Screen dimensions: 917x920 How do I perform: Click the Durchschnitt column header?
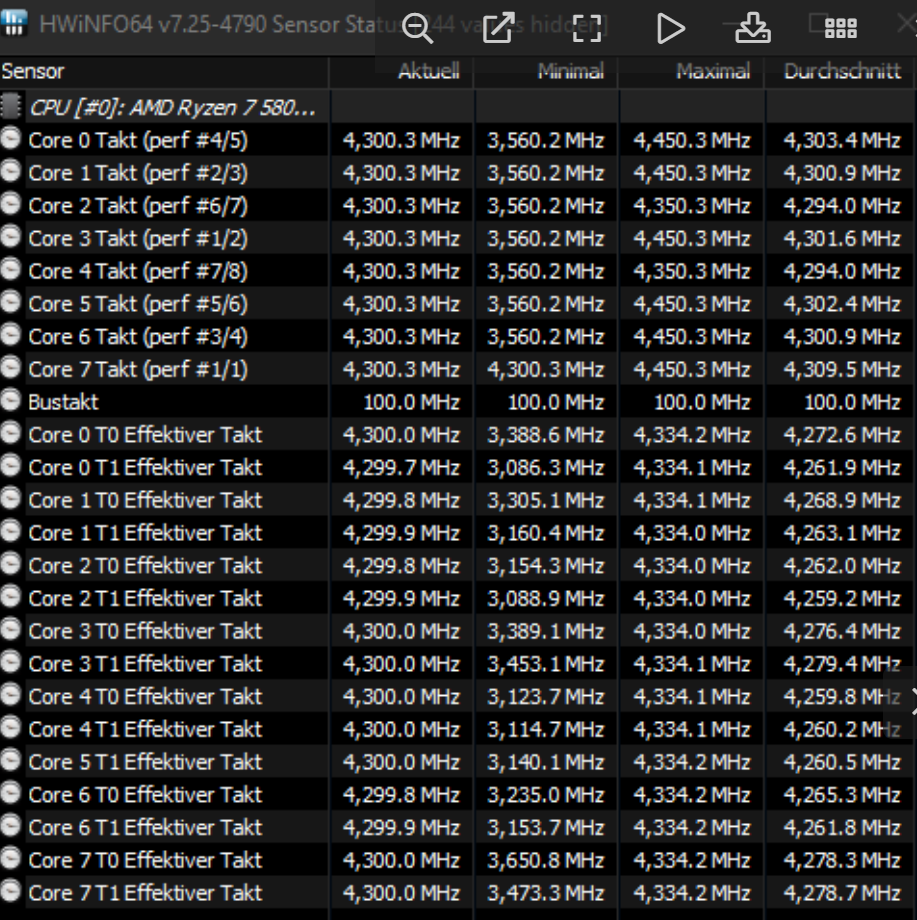tap(840, 72)
